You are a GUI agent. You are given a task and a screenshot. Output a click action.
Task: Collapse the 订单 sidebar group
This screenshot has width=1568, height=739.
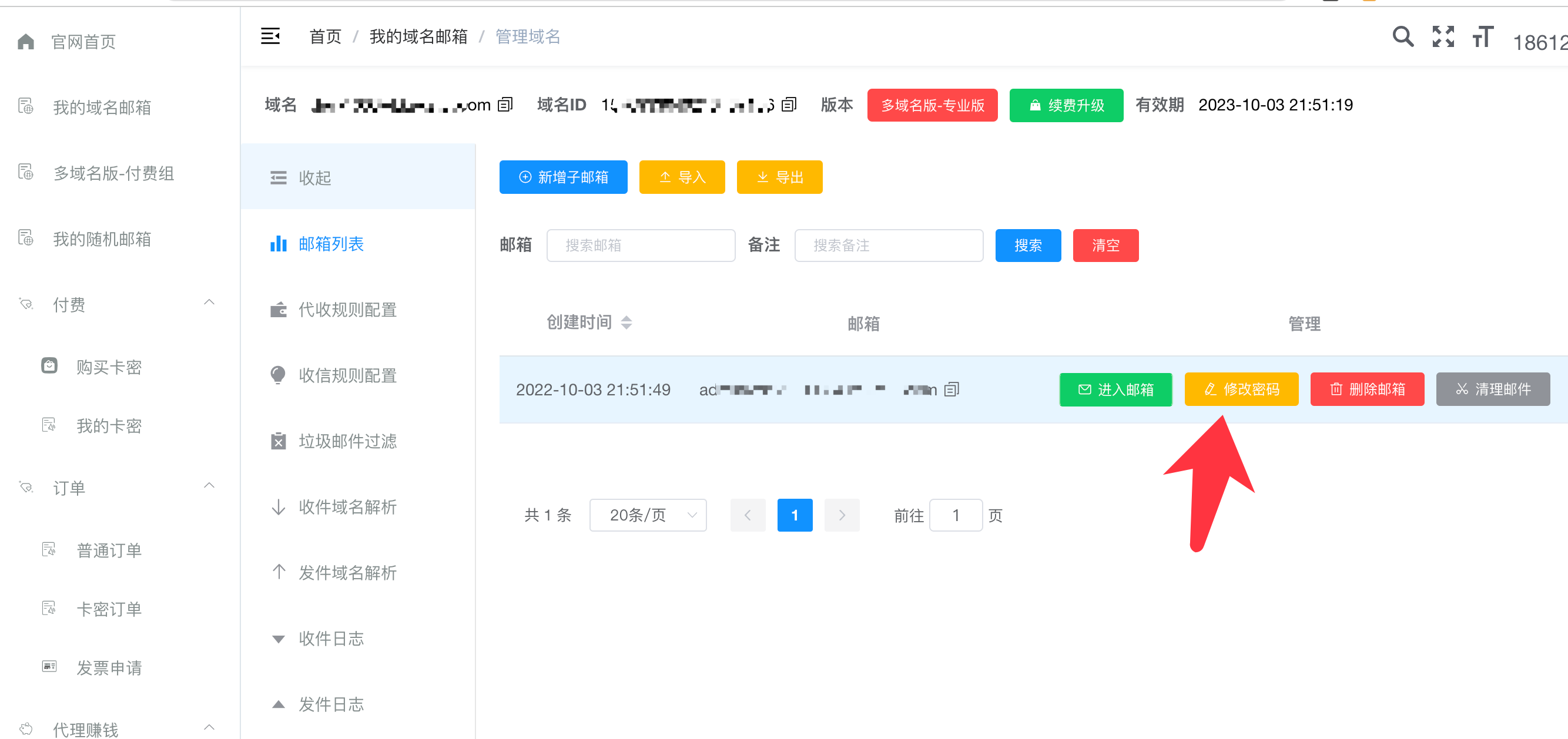coord(209,486)
